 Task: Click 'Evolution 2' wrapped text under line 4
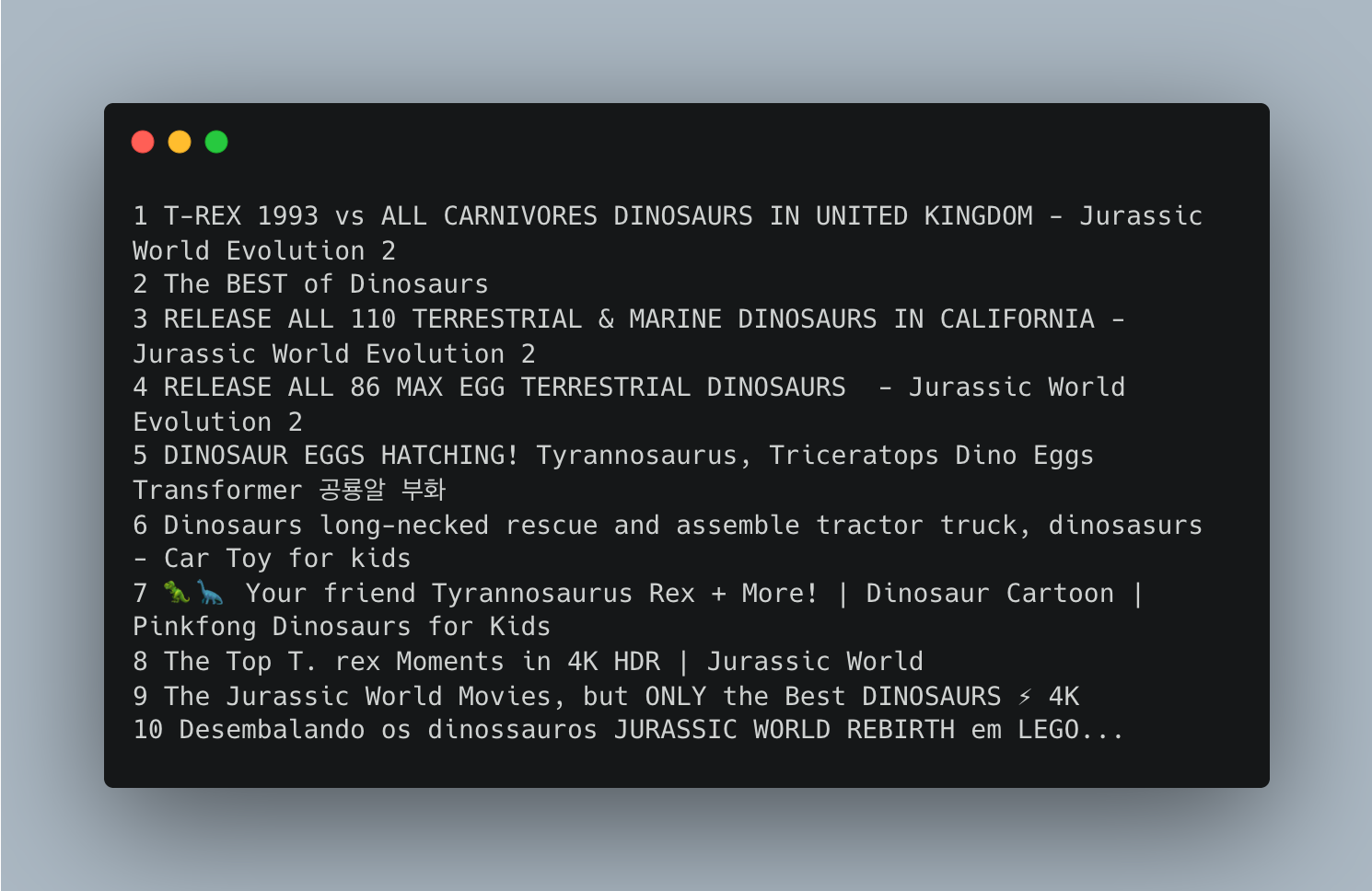pos(217,422)
